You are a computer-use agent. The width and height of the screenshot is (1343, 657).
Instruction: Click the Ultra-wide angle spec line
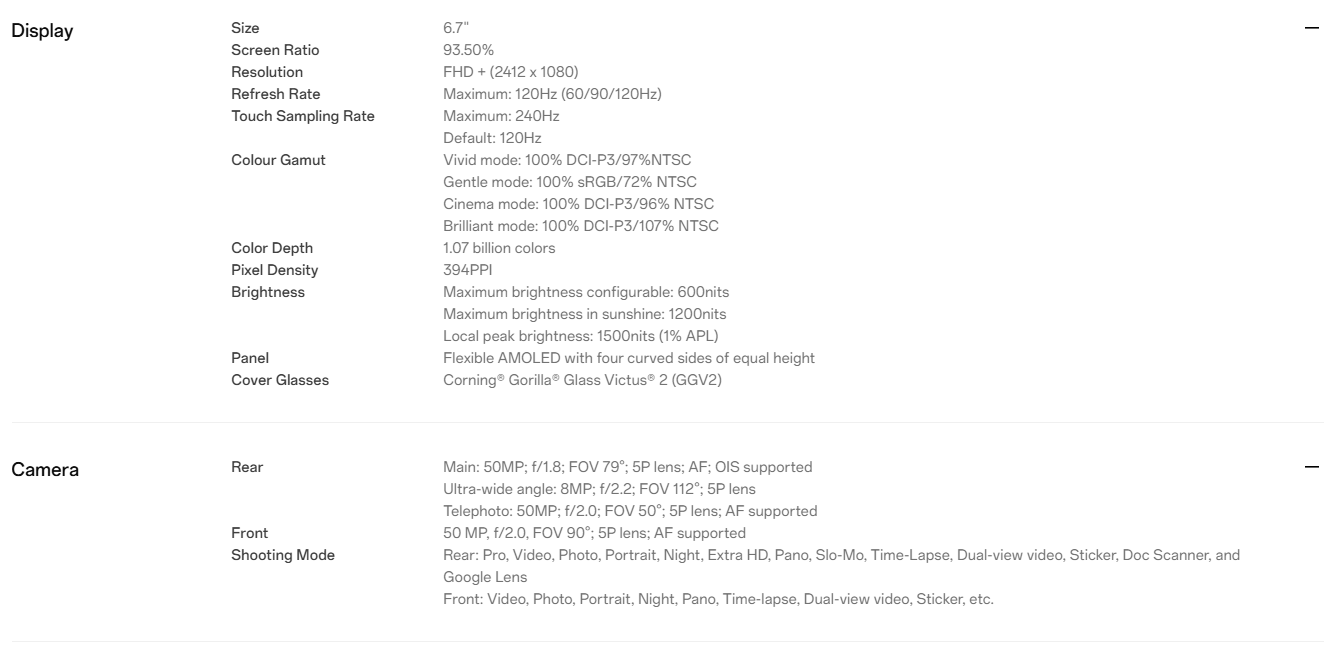click(599, 489)
